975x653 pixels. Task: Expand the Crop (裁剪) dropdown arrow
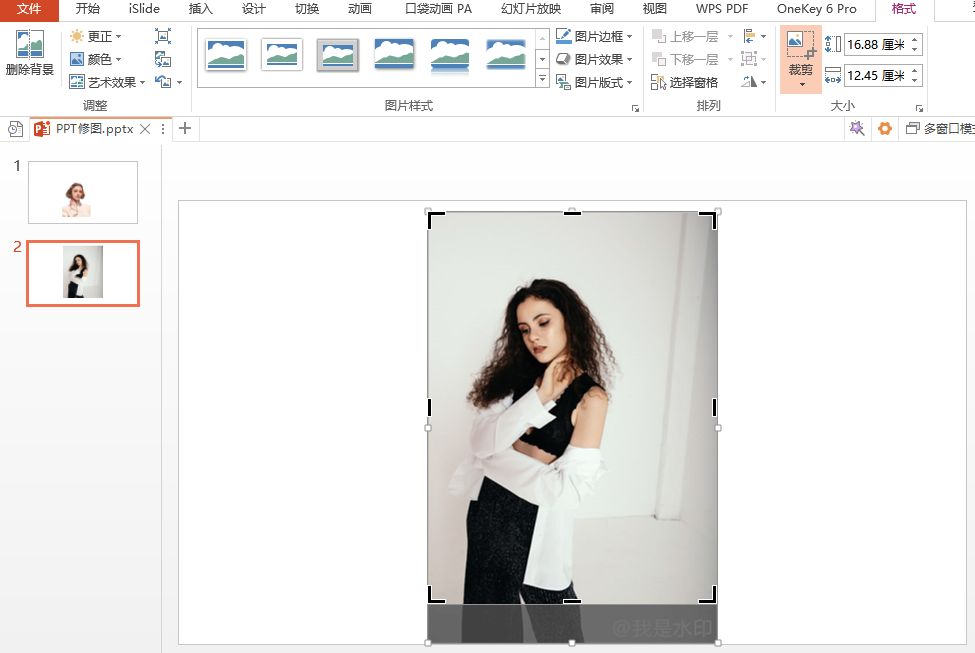point(802,85)
